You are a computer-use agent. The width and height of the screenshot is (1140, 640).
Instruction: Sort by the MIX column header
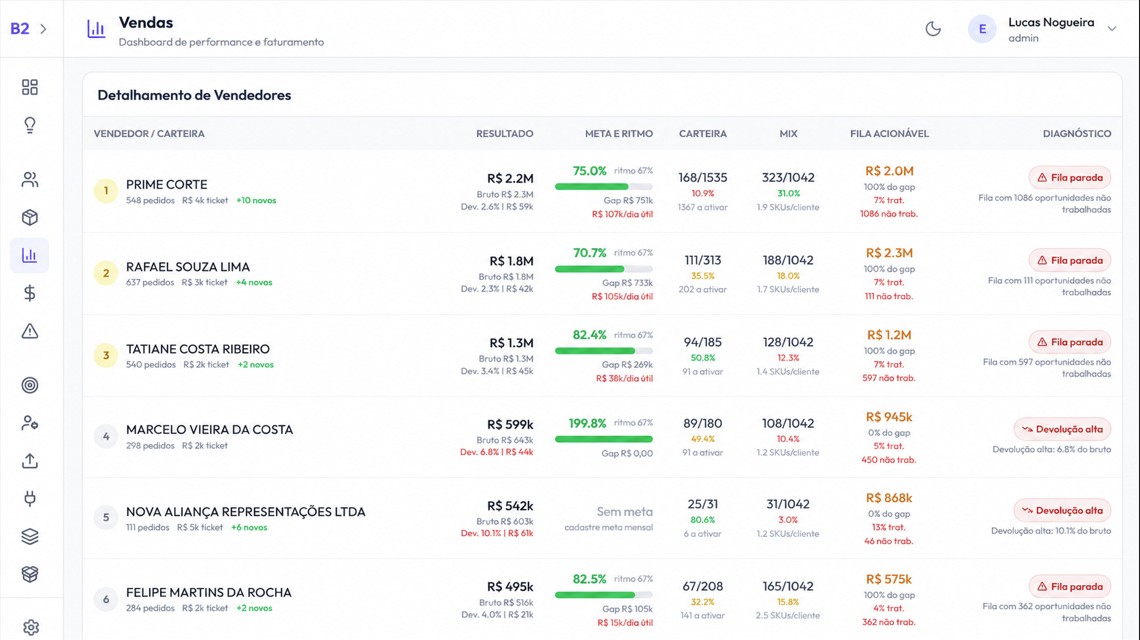(788, 134)
